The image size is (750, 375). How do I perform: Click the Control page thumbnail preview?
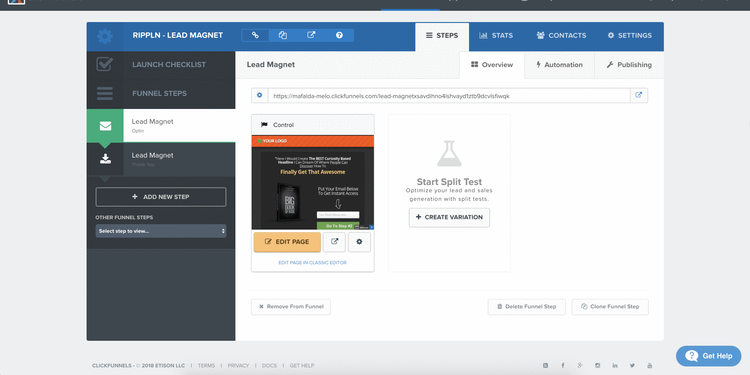click(313, 182)
